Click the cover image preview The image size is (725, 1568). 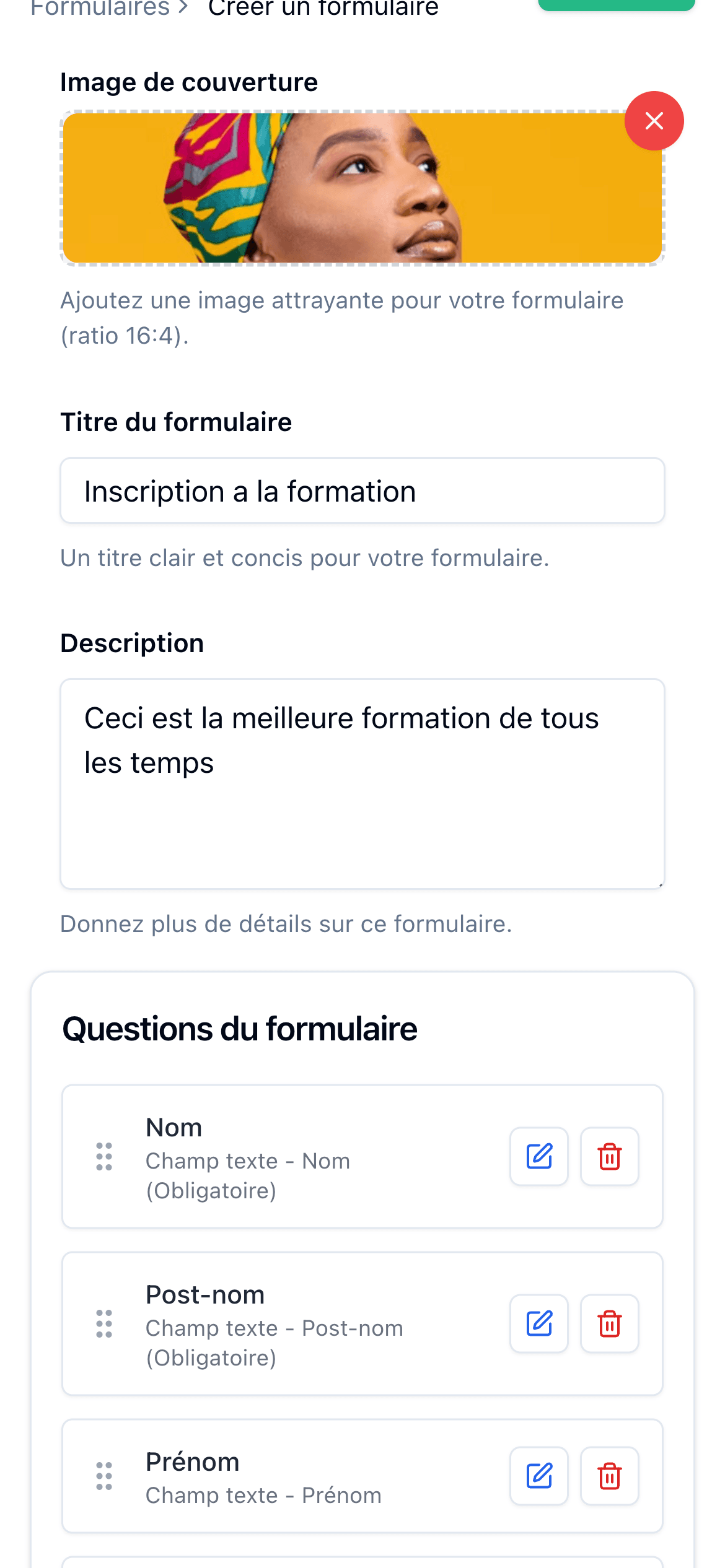pyautogui.click(x=362, y=188)
